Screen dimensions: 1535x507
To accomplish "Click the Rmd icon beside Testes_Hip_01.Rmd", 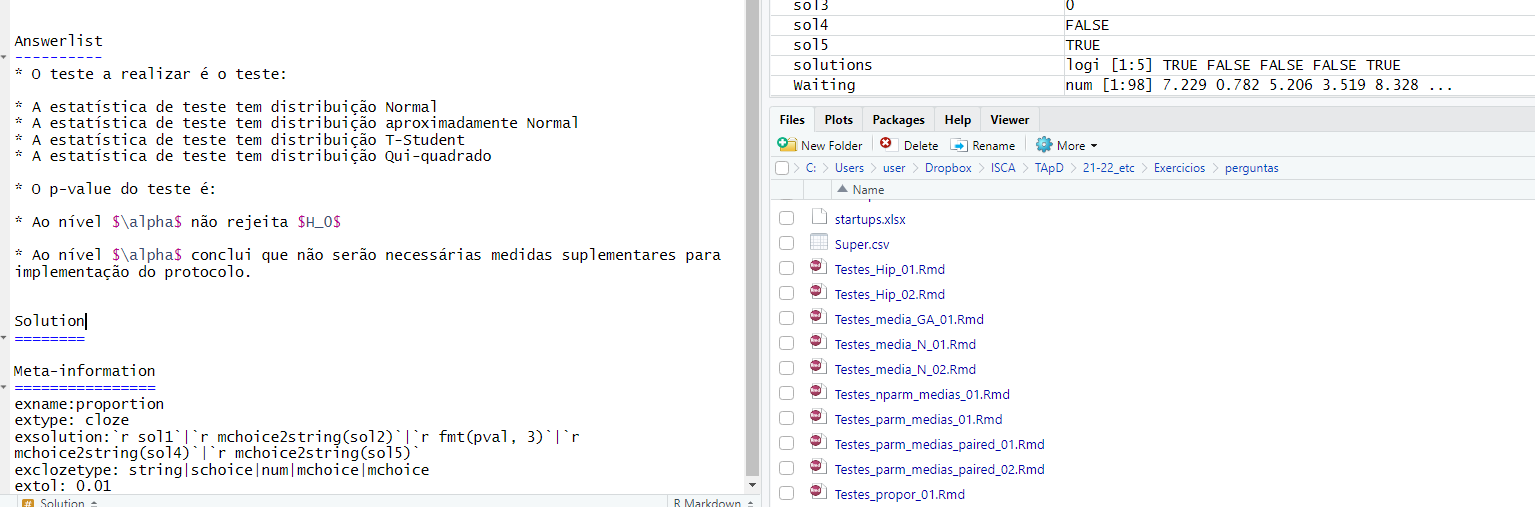I will (819, 268).
